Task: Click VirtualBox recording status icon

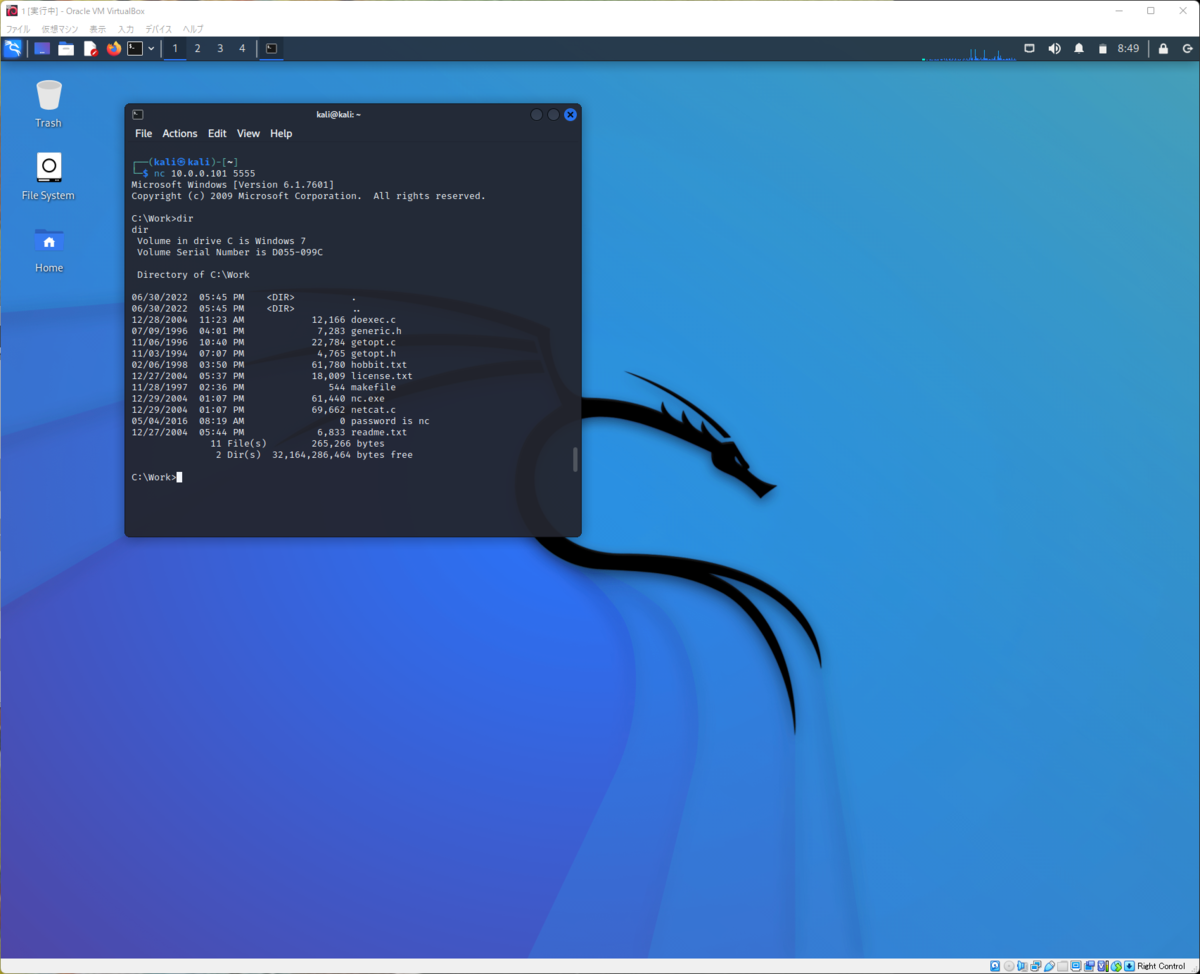Action: click(1090, 966)
